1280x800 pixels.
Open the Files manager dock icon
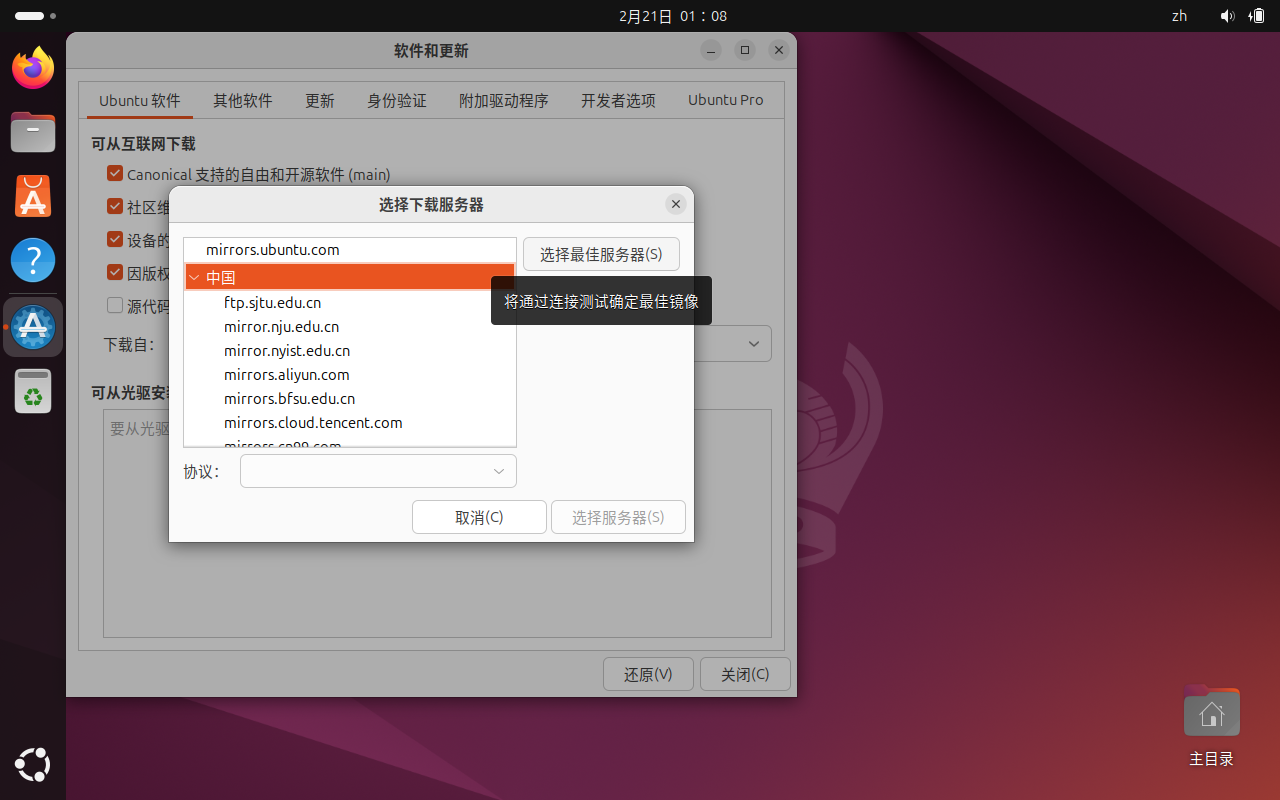[x=33, y=132]
